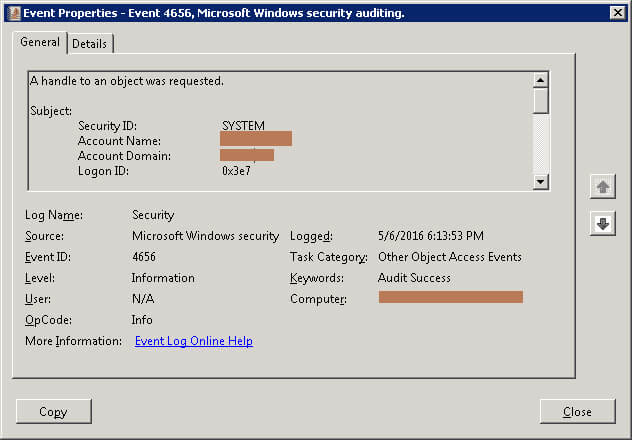Screen dimensions: 632x440
Task: Click the More Information: label
Action: [73, 341]
